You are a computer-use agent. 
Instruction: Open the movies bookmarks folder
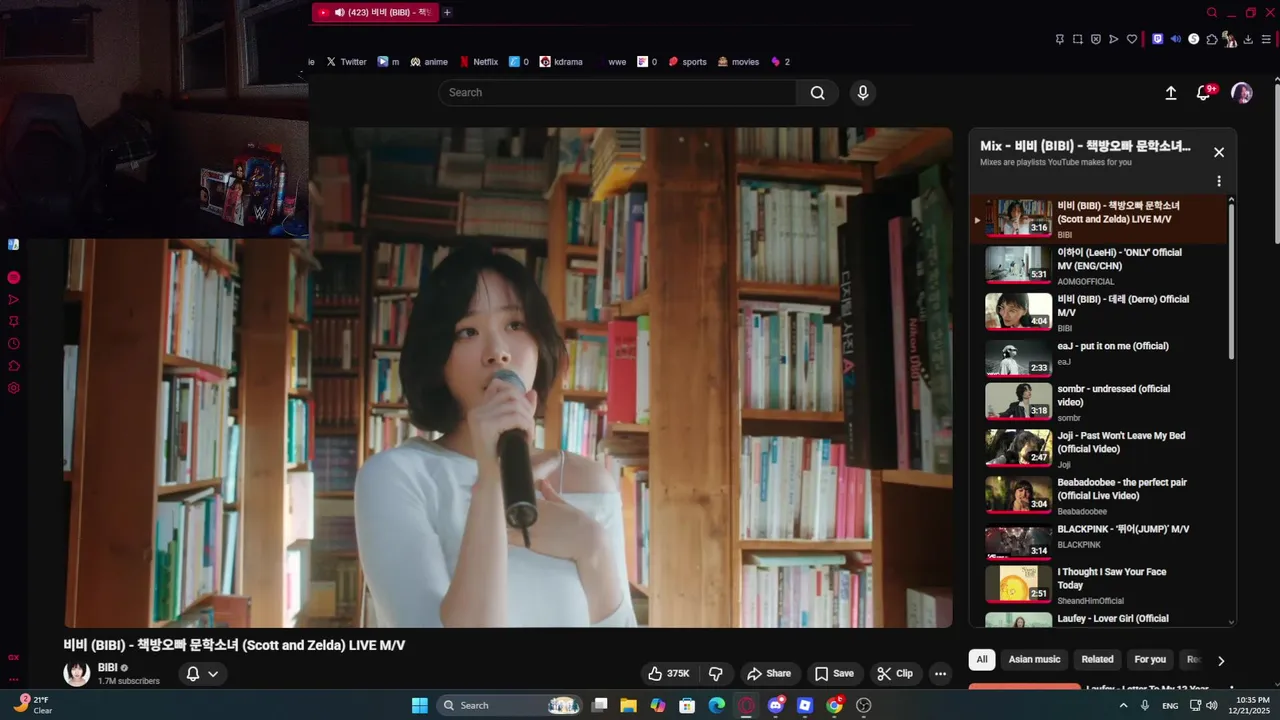(x=738, y=62)
